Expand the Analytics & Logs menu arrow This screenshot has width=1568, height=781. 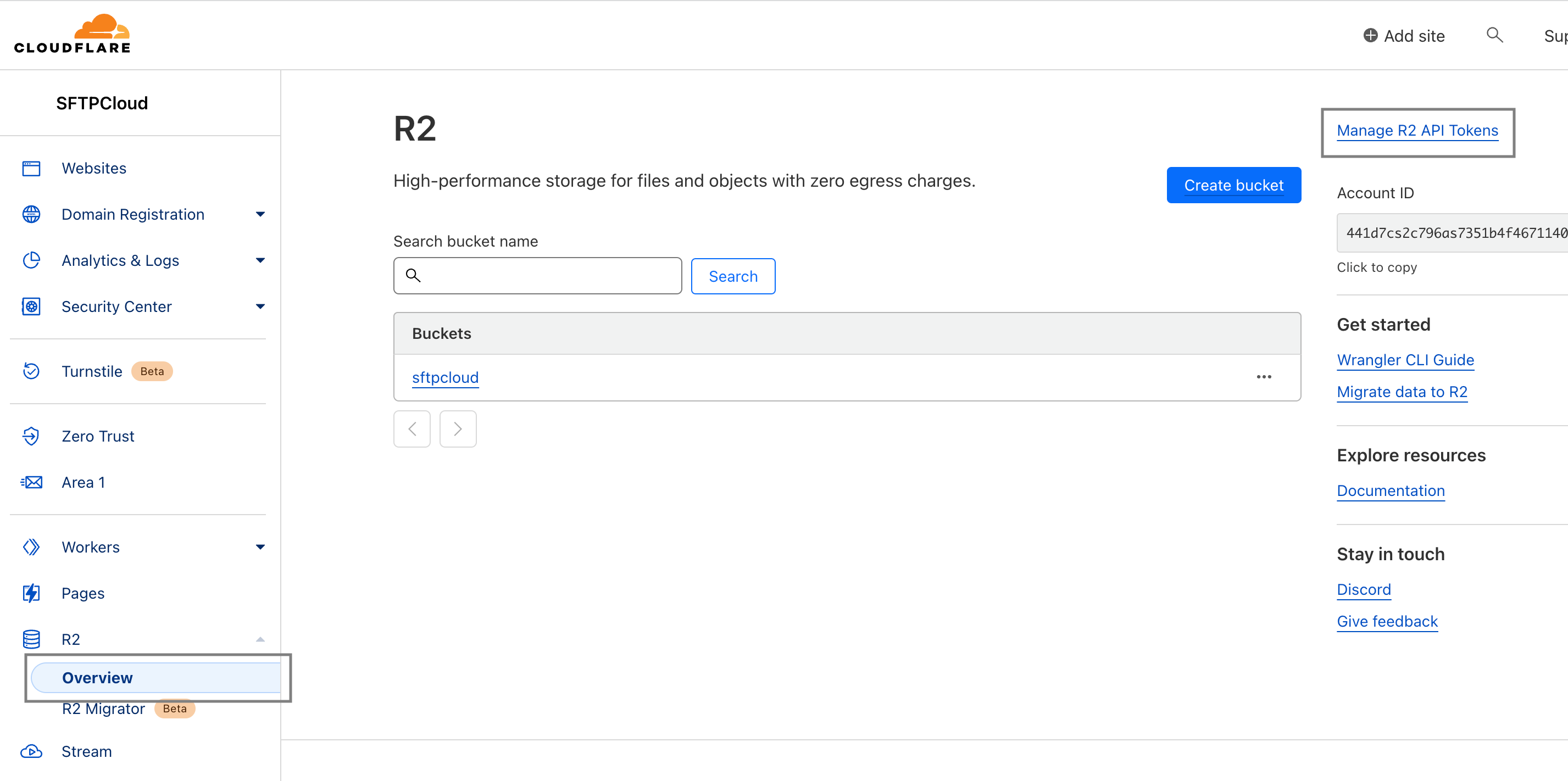(260, 260)
